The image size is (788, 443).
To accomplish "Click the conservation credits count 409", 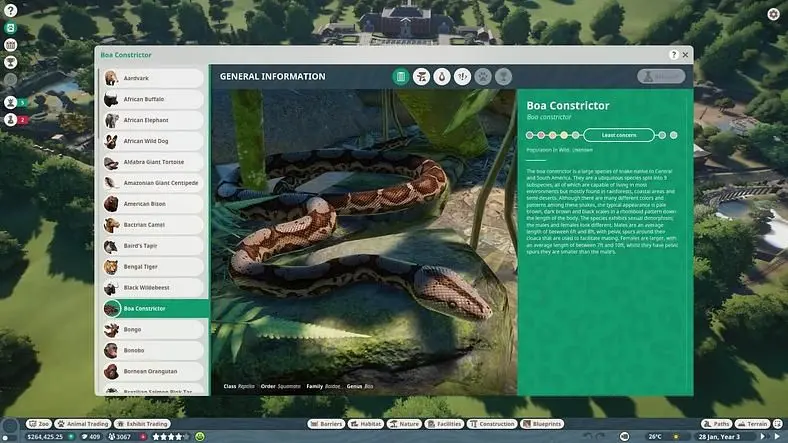I will (x=91, y=437).
